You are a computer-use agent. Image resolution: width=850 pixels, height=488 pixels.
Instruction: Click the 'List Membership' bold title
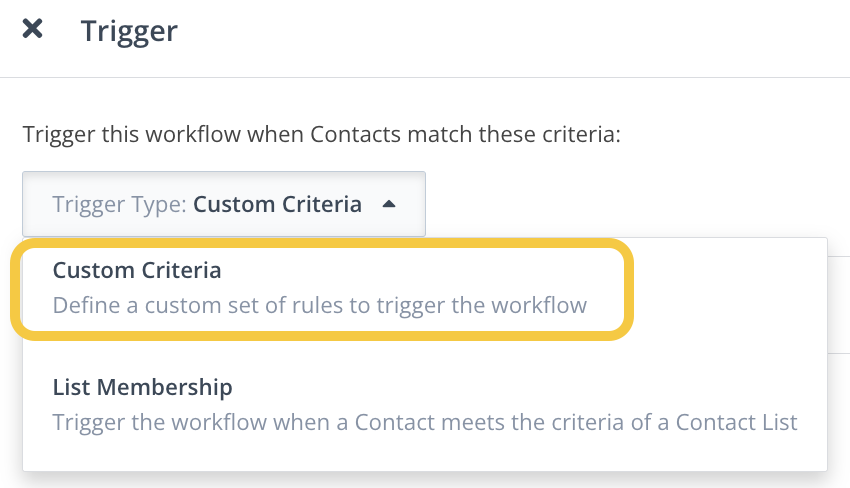point(142,386)
